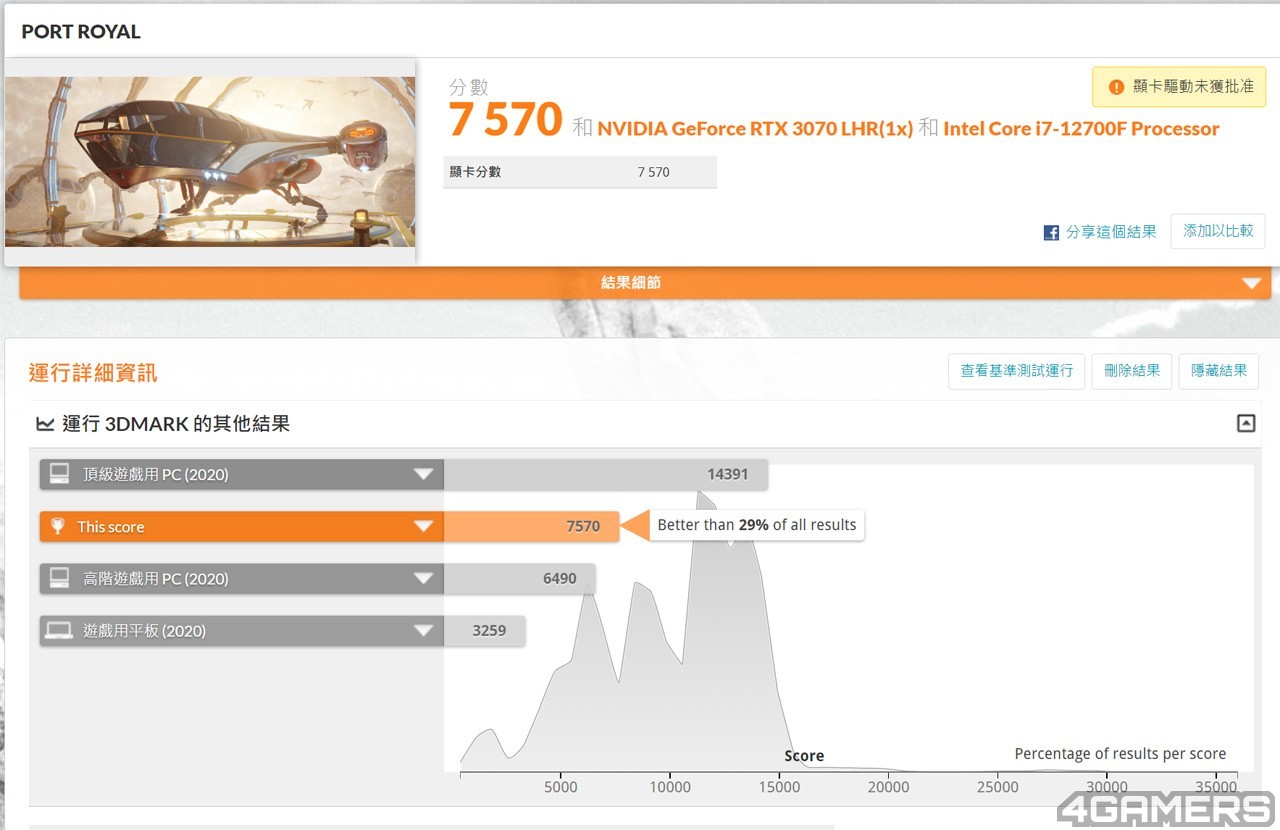Image resolution: width=1280 pixels, height=830 pixels.
Task: Click the 30000 tick label on chart axis
Action: coord(1107,787)
